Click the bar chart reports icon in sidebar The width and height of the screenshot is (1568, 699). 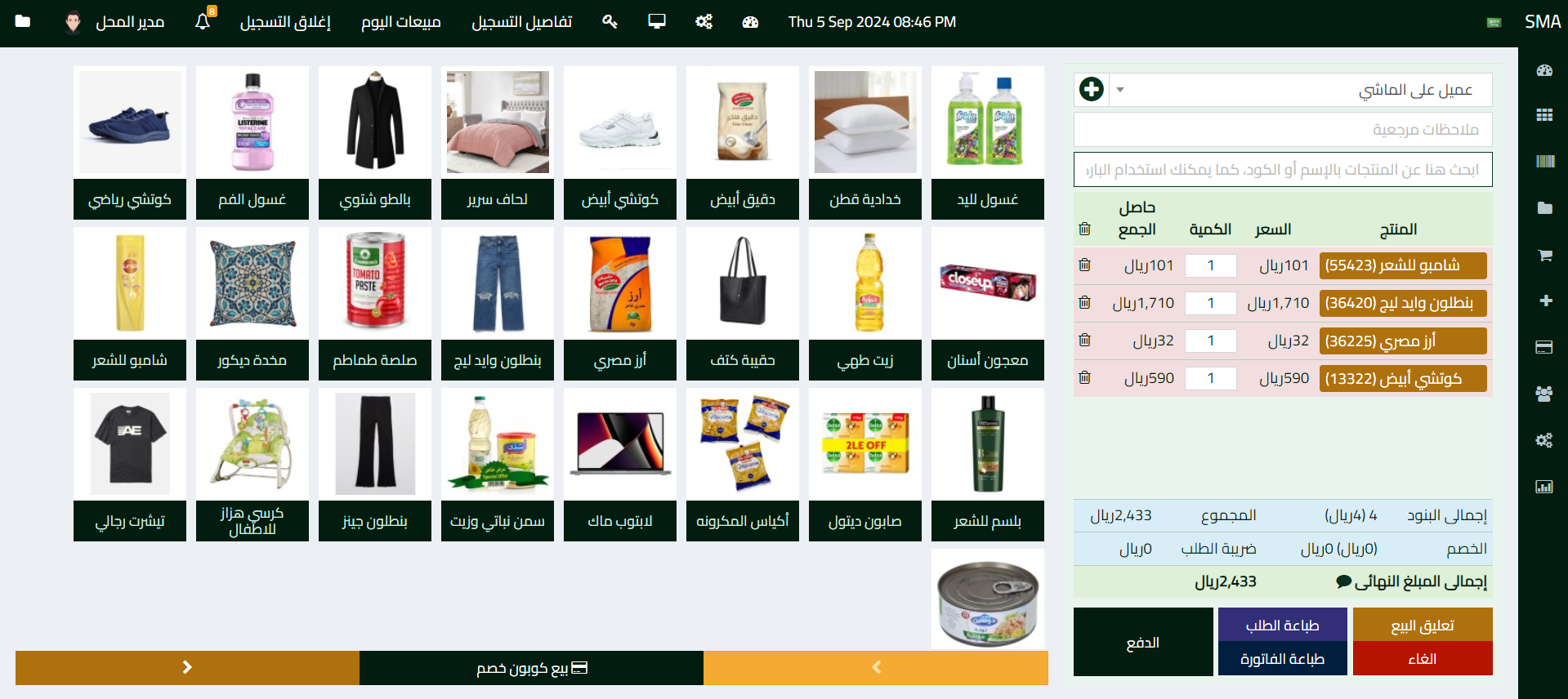tap(1544, 487)
